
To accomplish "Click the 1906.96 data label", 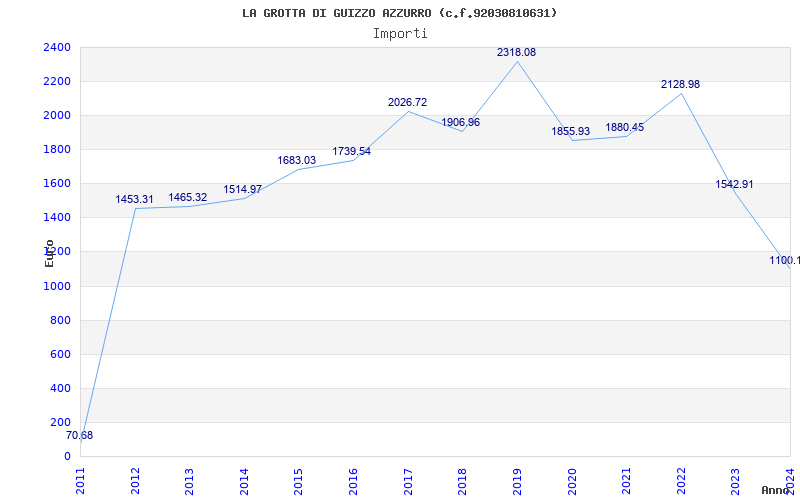I will [460, 122].
